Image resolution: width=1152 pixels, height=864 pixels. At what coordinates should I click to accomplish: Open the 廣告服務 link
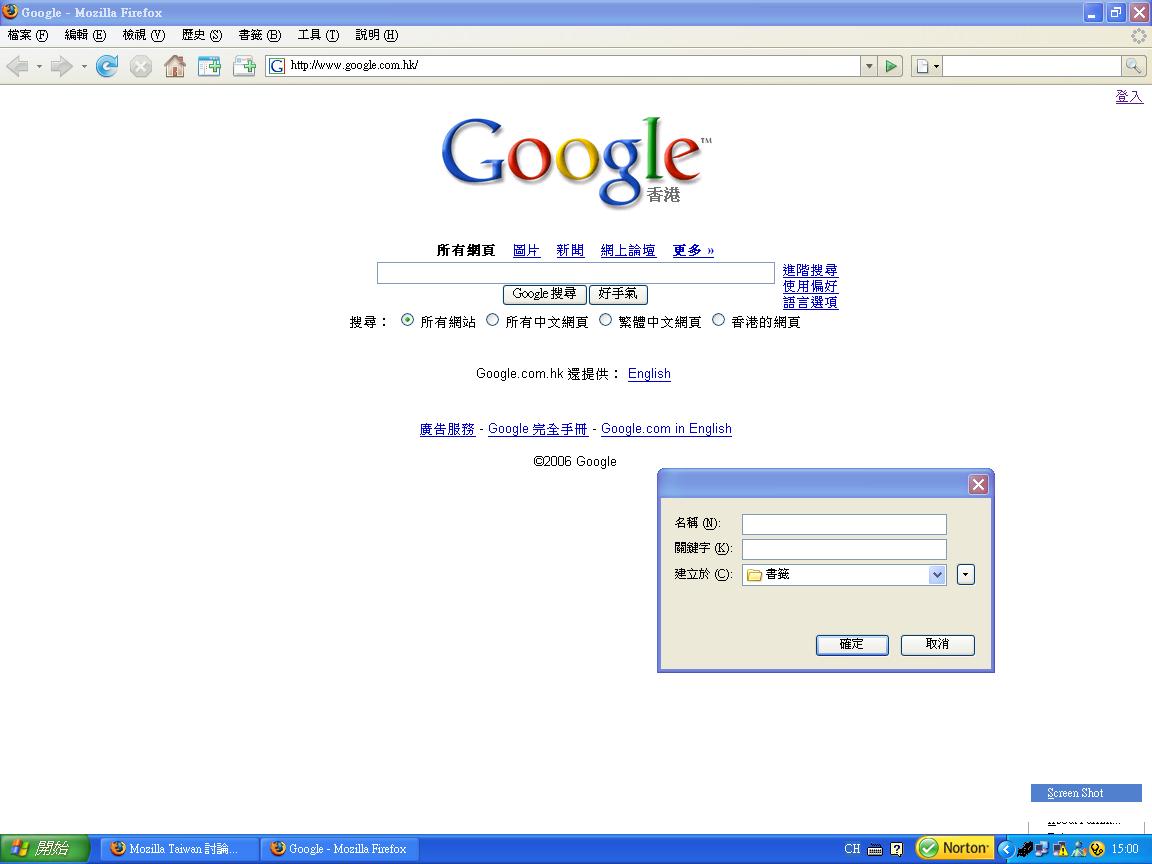(x=447, y=429)
